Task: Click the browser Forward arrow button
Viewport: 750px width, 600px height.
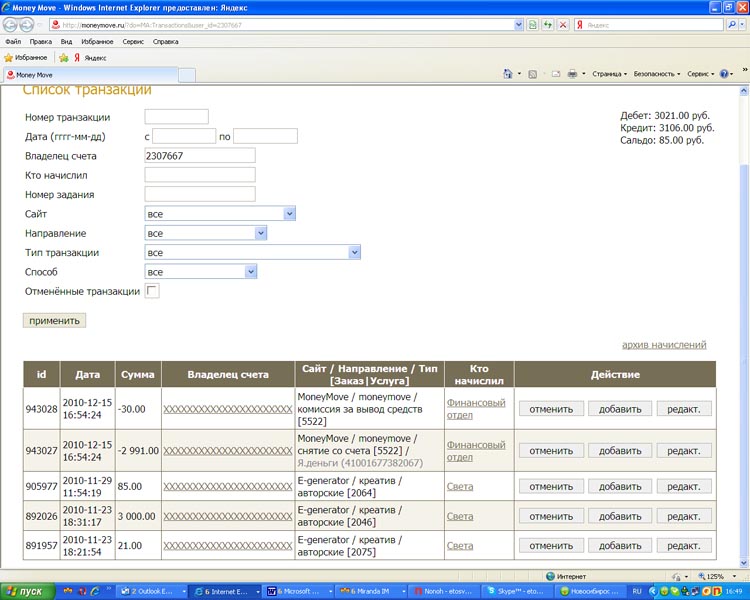Action: pos(27,24)
